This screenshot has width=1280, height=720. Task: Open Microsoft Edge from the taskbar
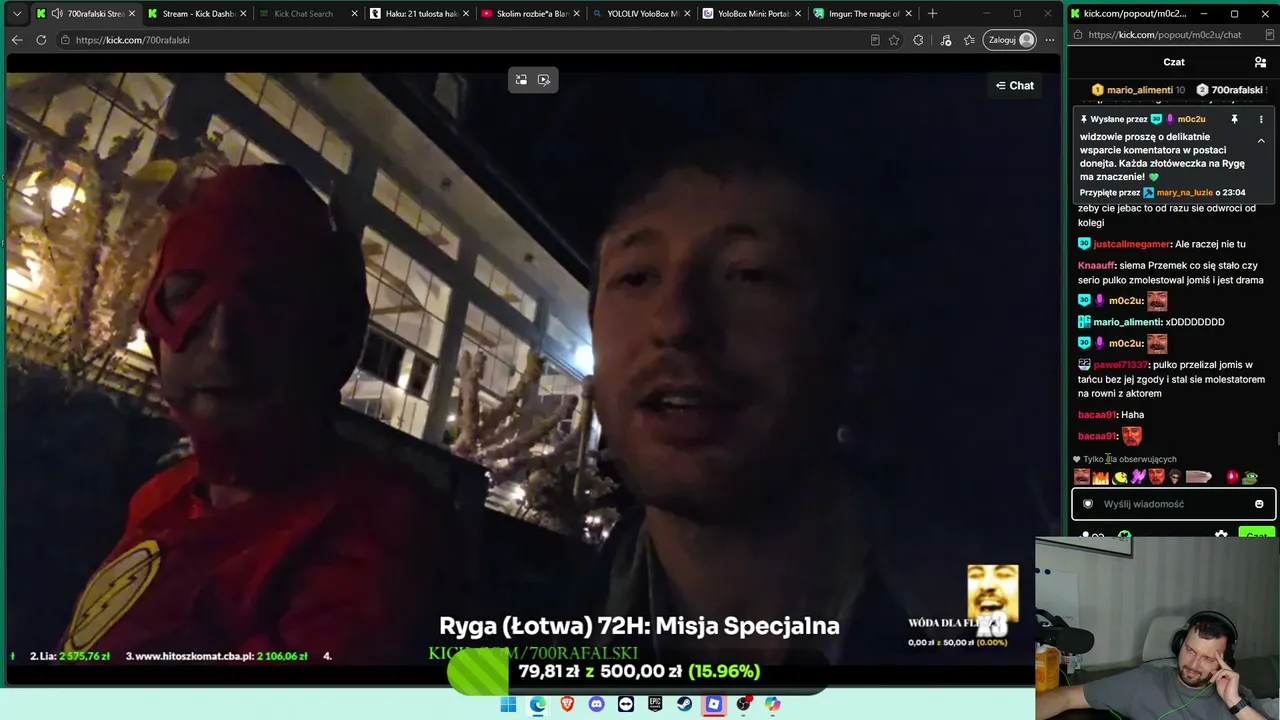[538, 704]
